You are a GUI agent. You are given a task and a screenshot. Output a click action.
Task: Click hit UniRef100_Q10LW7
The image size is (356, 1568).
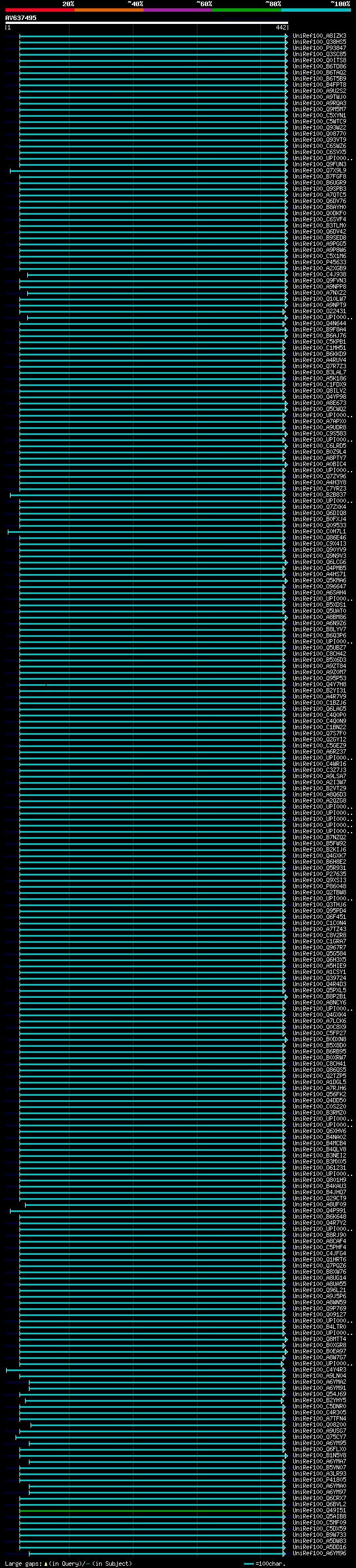[319, 299]
